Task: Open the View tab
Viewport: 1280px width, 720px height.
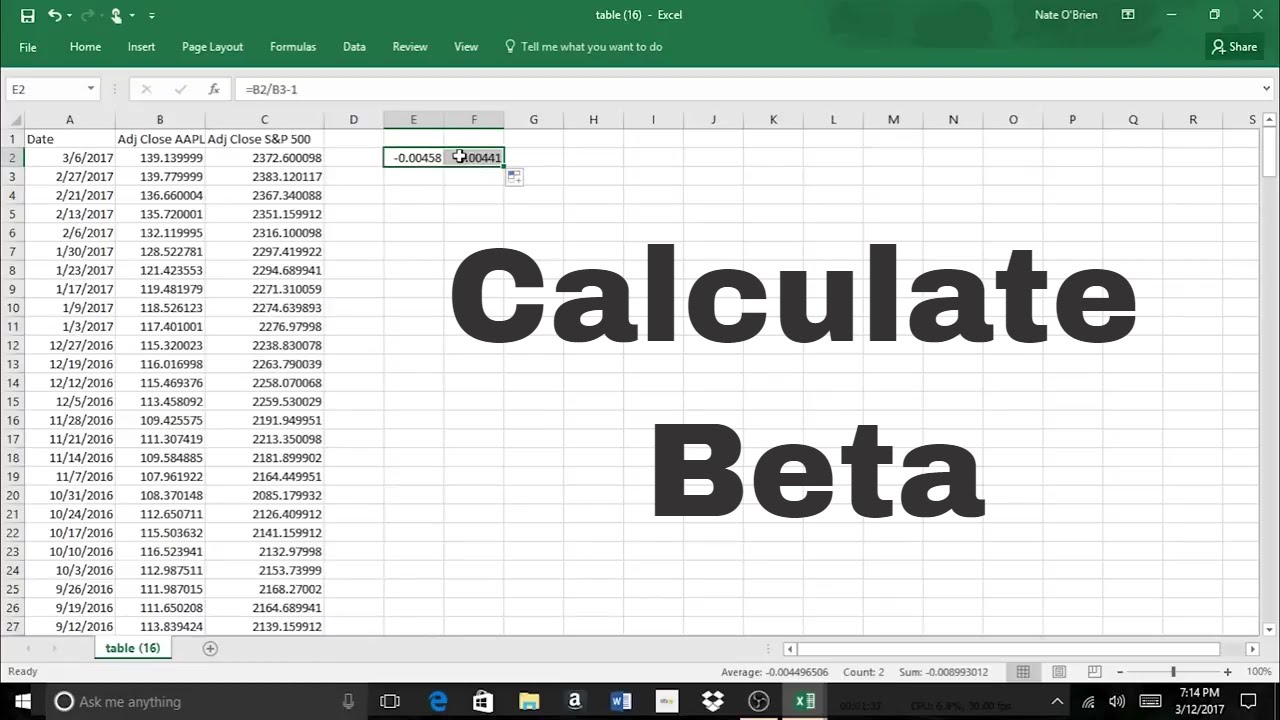Action: (466, 47)
